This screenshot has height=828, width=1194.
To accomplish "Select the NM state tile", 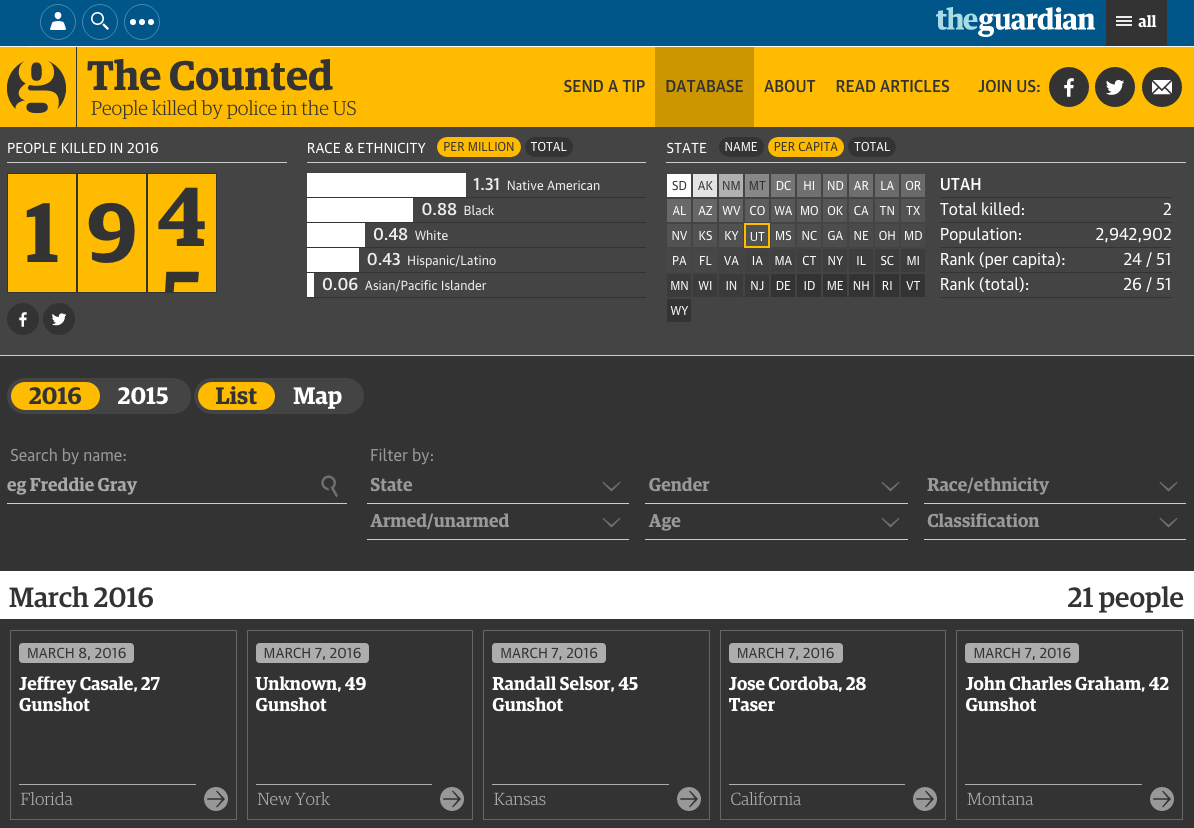I will coord(731,186).
